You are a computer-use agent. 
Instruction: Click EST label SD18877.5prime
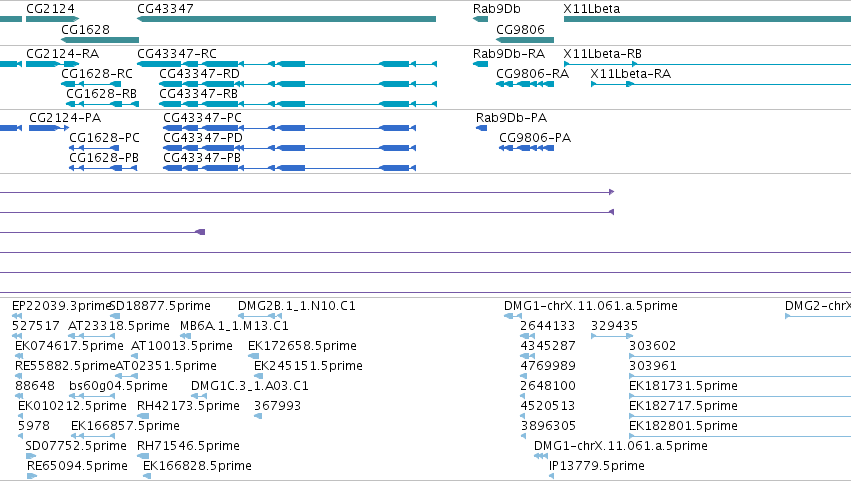pyautogui.click(x=160, y=306)
